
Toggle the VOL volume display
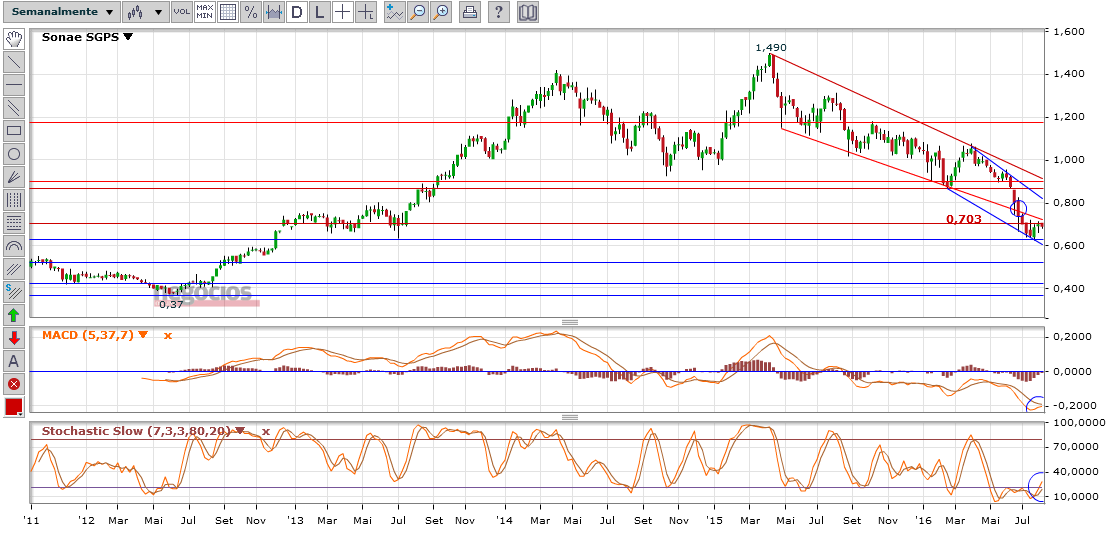point(181,12)
